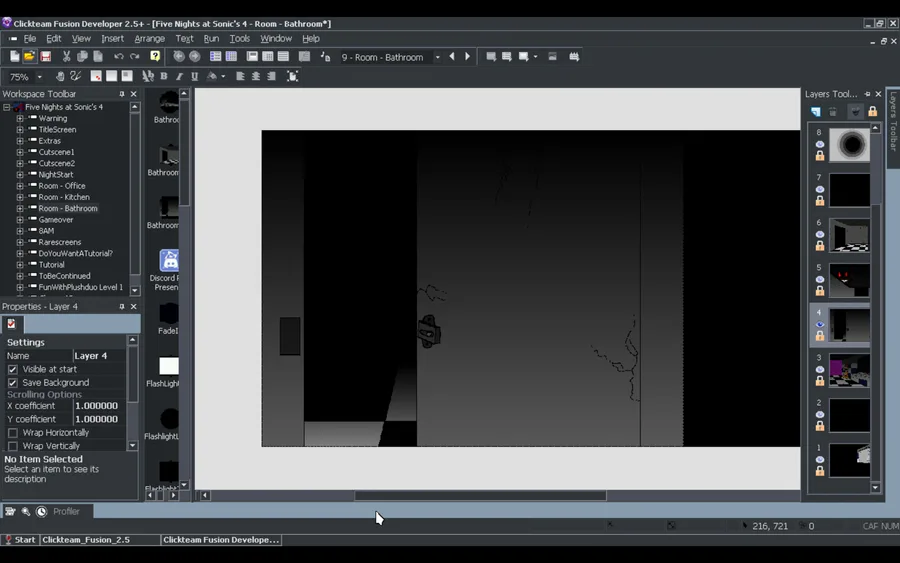
Task: Hide layer 6 with its eye icon
Action: click(x=820, y=234)
